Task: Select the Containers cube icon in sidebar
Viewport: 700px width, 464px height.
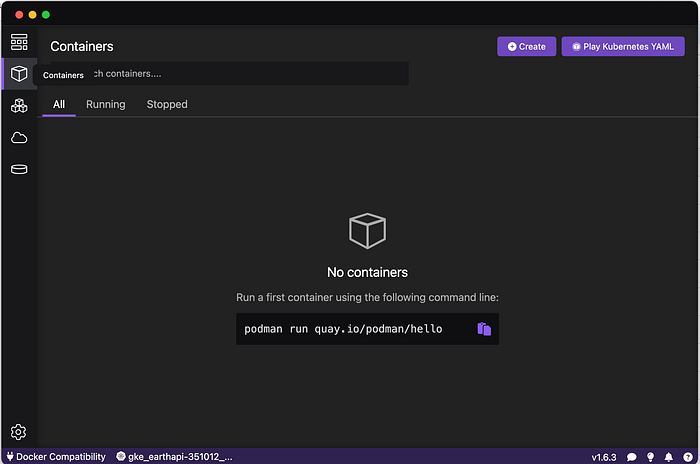Action: click(19, 74)
